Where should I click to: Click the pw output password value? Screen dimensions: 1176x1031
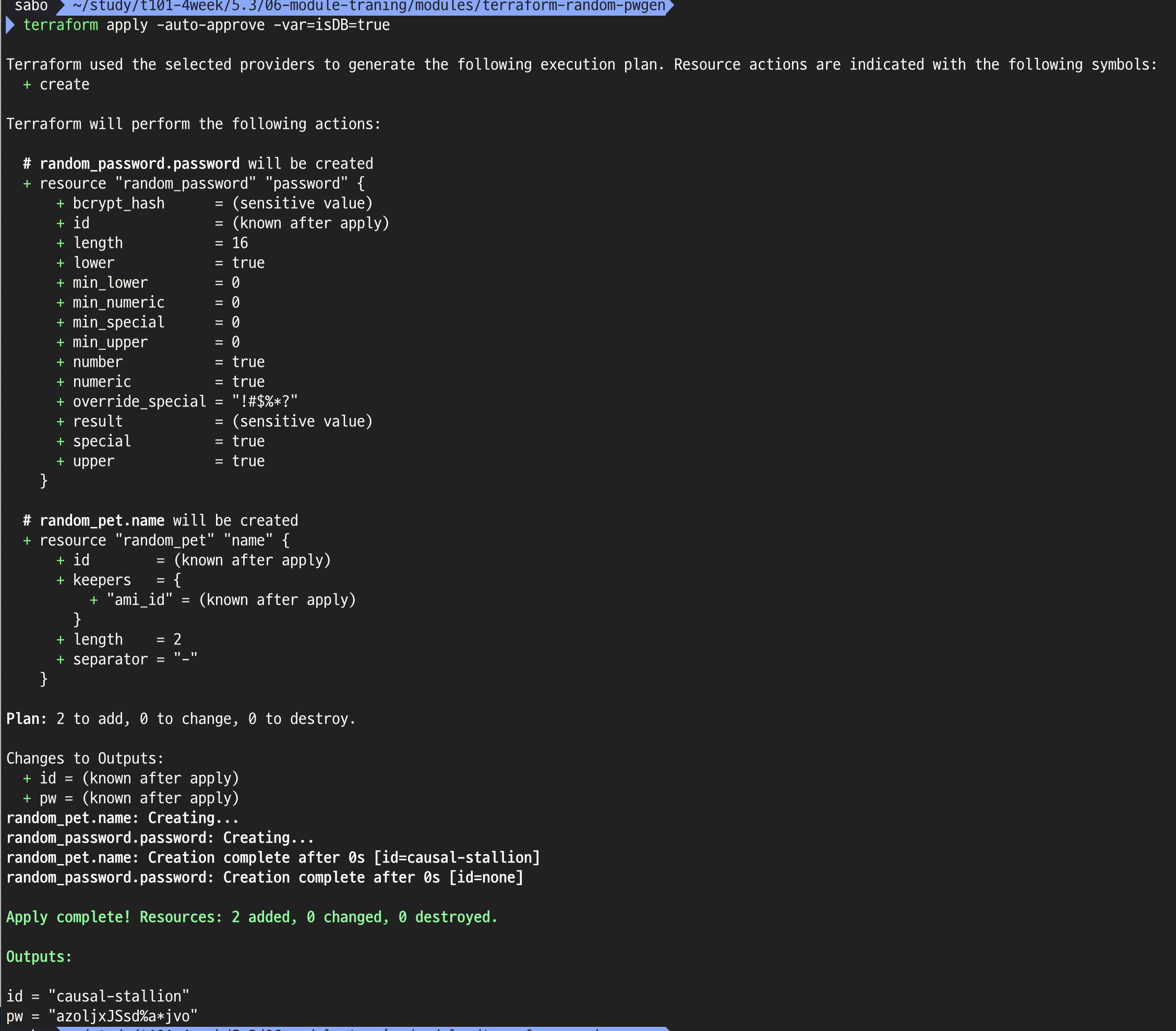123,1016
